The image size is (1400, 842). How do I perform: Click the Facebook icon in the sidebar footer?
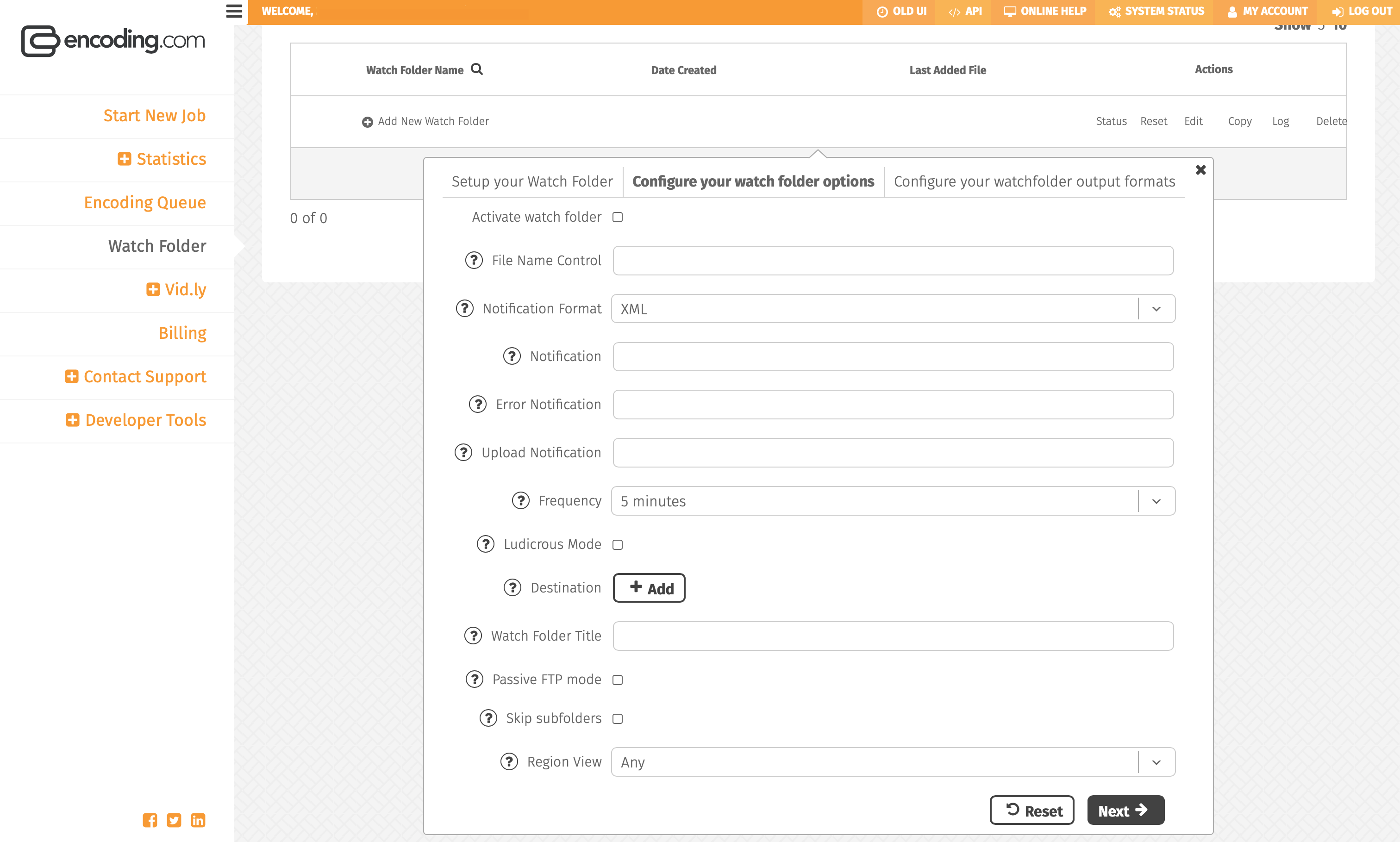point(150,820)
